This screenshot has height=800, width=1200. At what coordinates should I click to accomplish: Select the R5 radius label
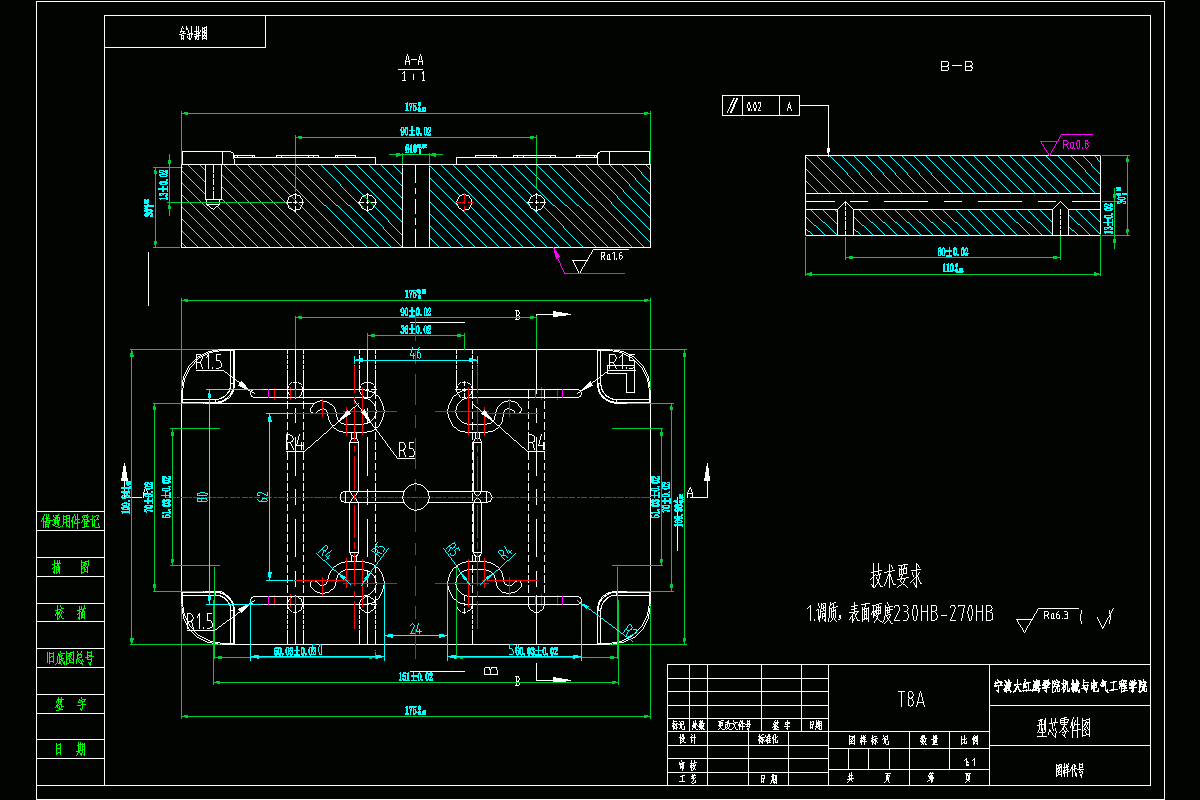click(x=406, y=450)
